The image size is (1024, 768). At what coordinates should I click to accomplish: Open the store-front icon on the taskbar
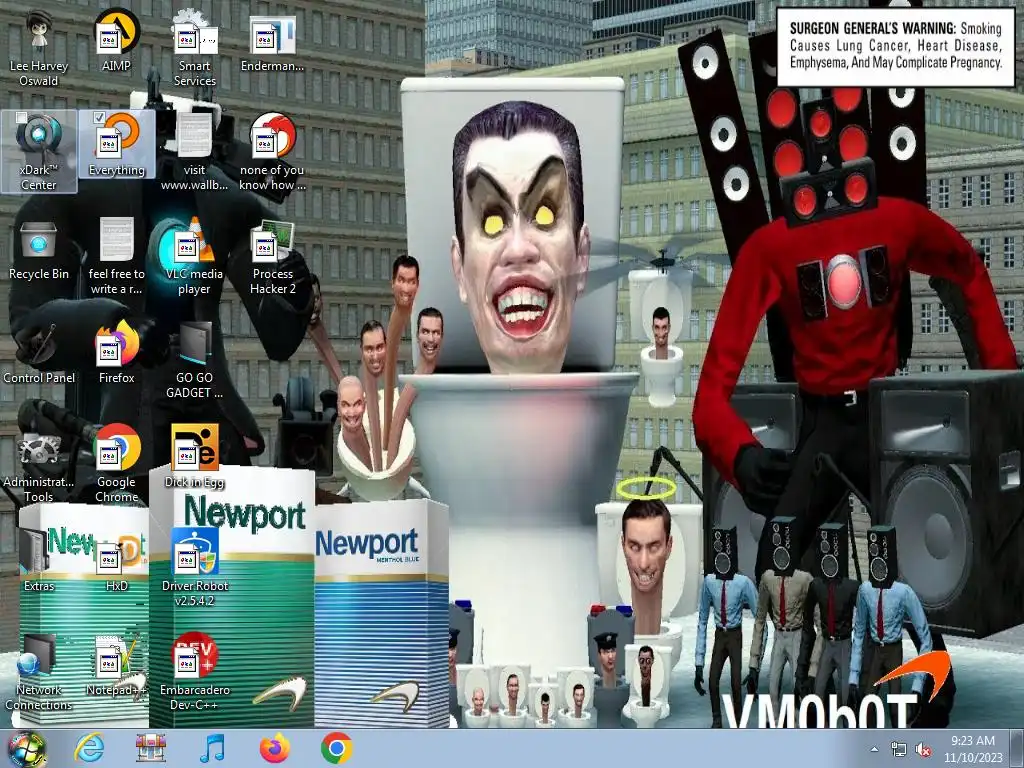tap(151, 748)
